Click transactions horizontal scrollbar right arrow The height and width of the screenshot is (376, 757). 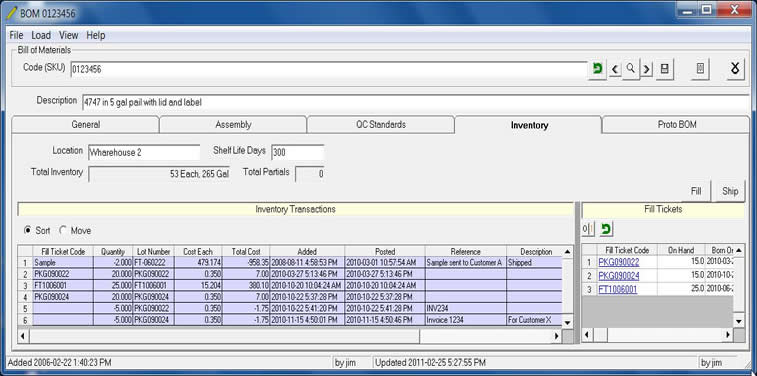[x=556, y=336]
